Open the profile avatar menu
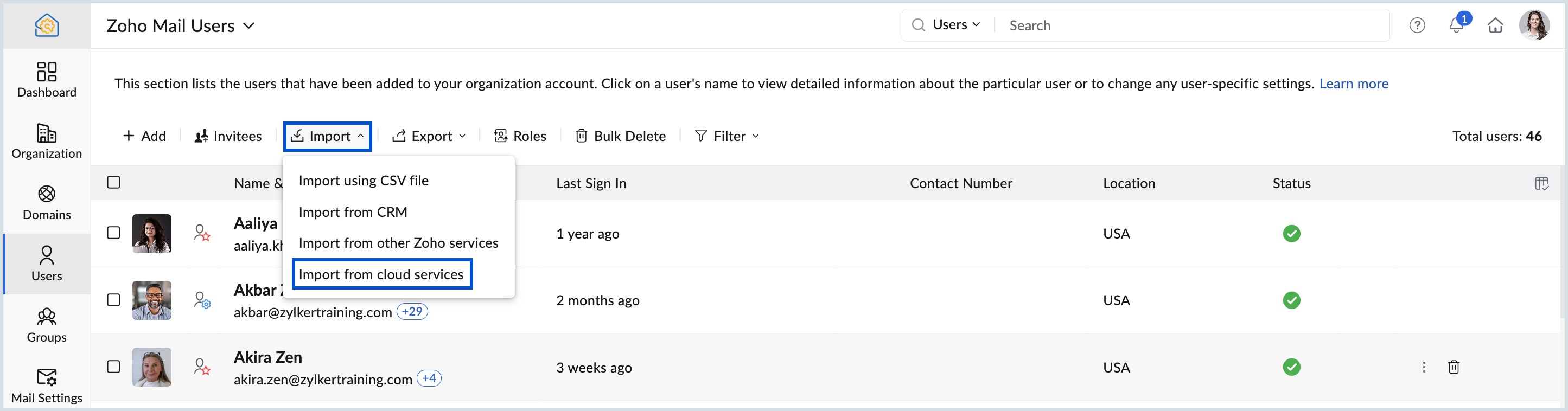Image resolution: width=1568 pixels, height=411 pixels. pyautogui.click(x=1534, y=25)
